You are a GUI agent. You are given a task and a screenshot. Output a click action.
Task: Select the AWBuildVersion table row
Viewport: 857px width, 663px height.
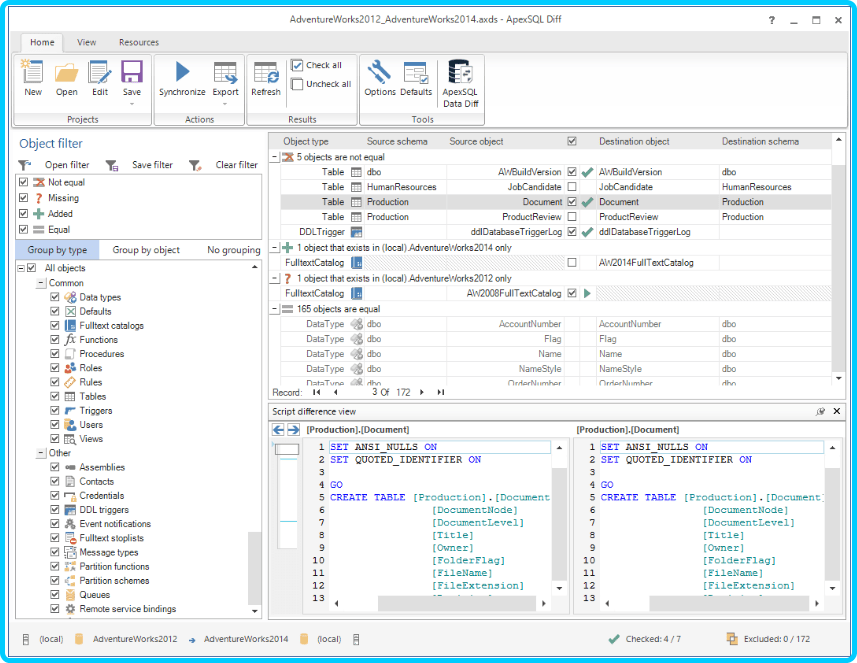[x=556, y=172]
